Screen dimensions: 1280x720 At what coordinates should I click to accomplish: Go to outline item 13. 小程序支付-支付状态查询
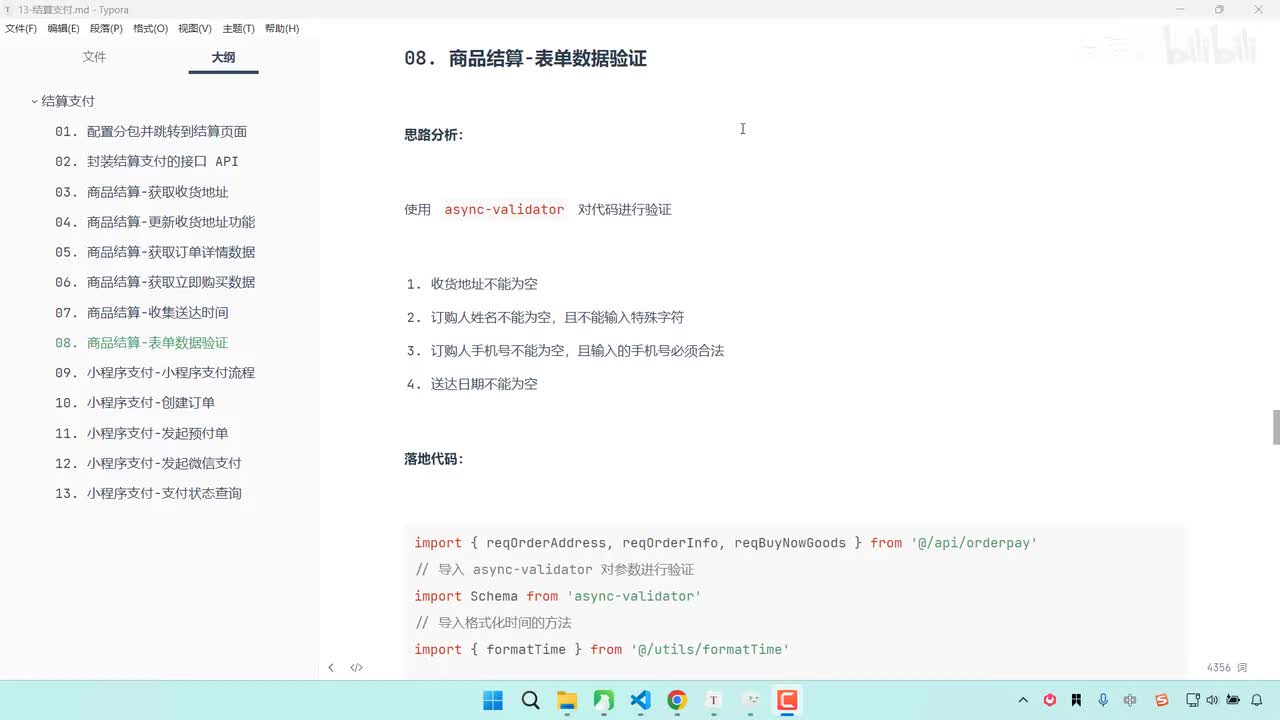click(148, 493)
